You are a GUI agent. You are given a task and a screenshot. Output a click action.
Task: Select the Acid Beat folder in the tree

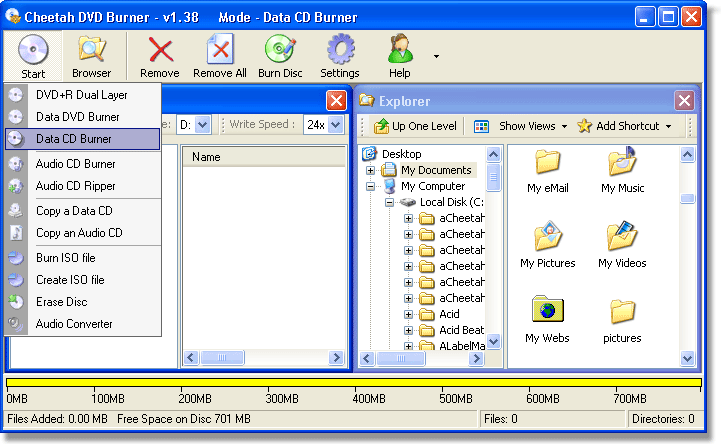click(462, 330)
